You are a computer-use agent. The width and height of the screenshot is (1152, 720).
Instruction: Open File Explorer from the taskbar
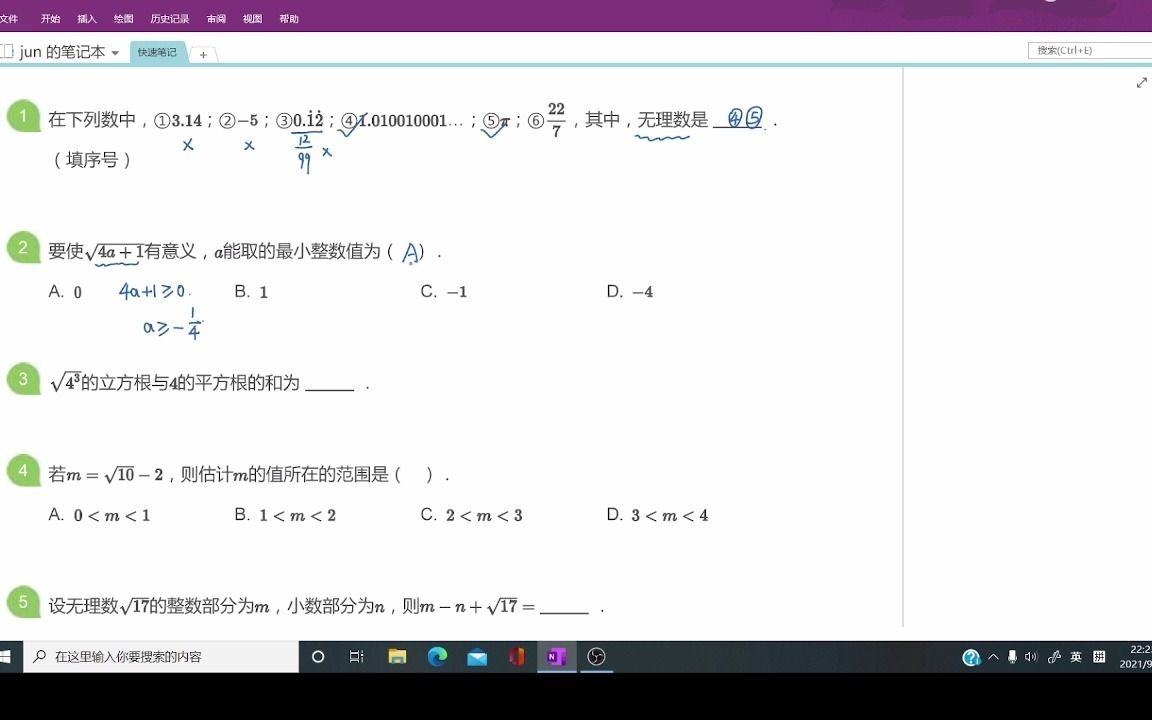click(x=398, y=658)
